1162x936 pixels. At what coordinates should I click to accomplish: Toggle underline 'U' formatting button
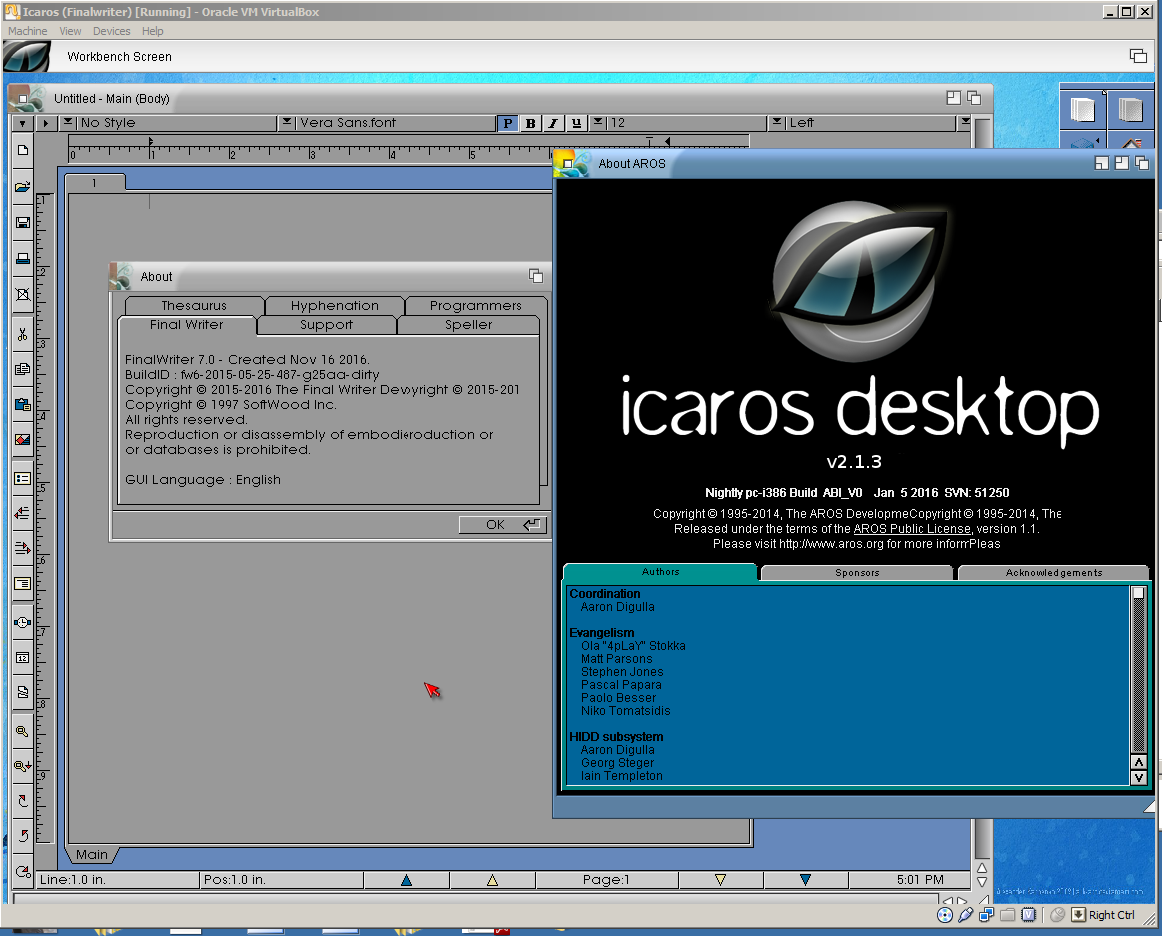[577, 123]
